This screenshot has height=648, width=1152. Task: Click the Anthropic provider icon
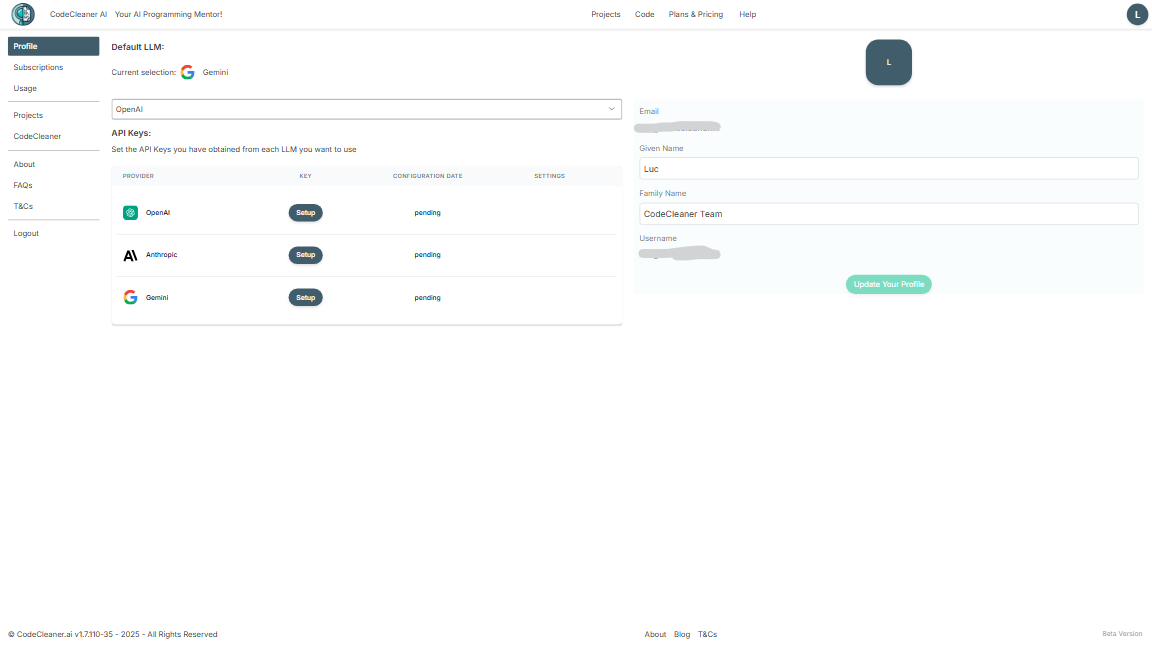pyautogui.click(x=130, y=255)
